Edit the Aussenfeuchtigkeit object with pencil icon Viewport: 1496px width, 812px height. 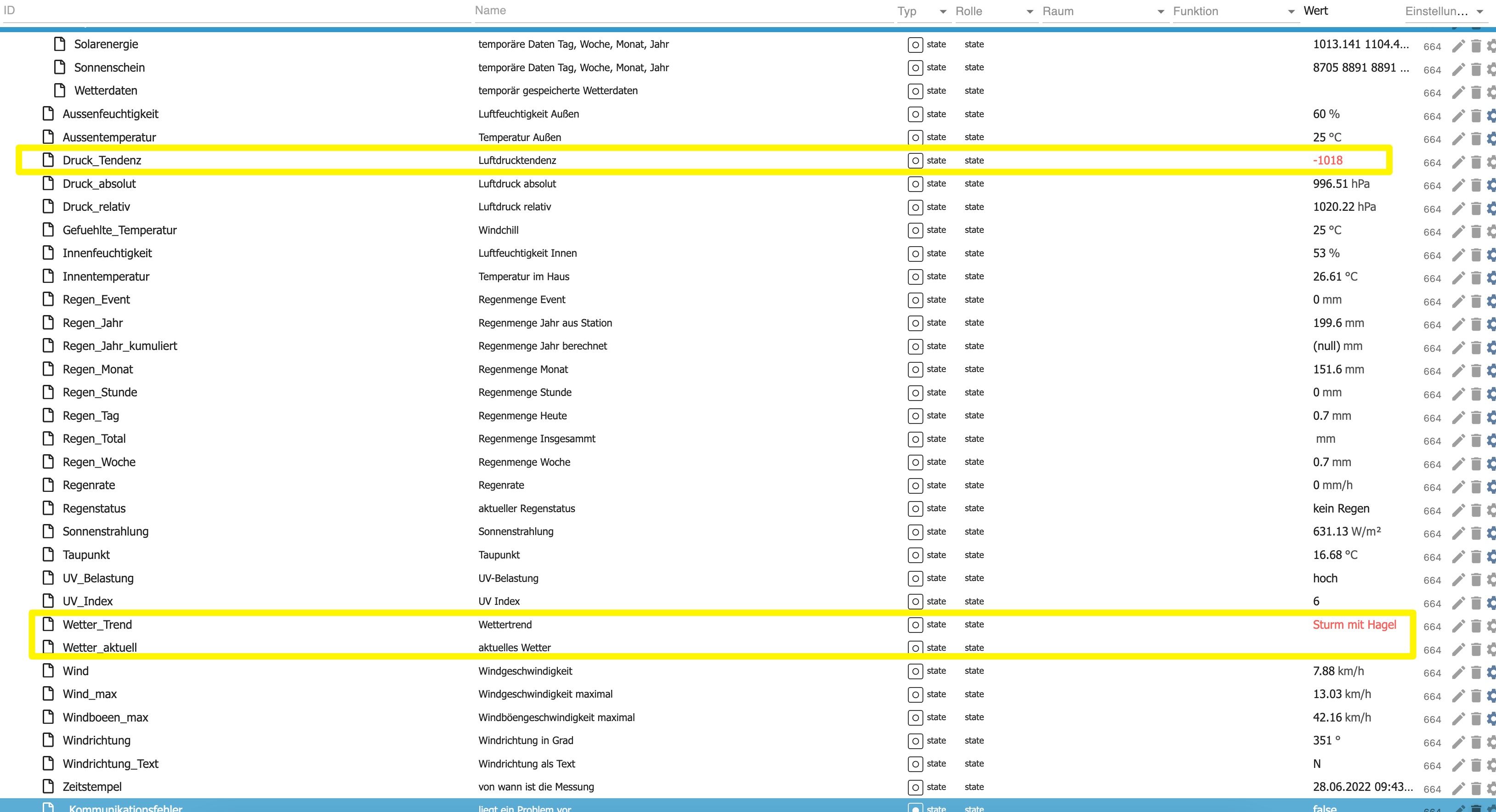click(x=1458, y=116)
